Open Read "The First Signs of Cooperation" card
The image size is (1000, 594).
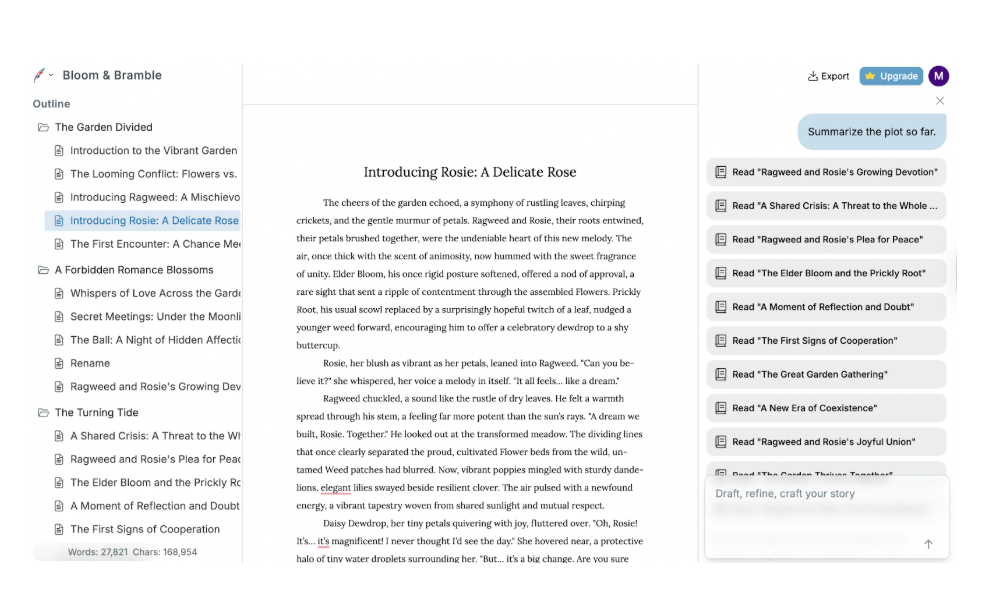[826, 341]
